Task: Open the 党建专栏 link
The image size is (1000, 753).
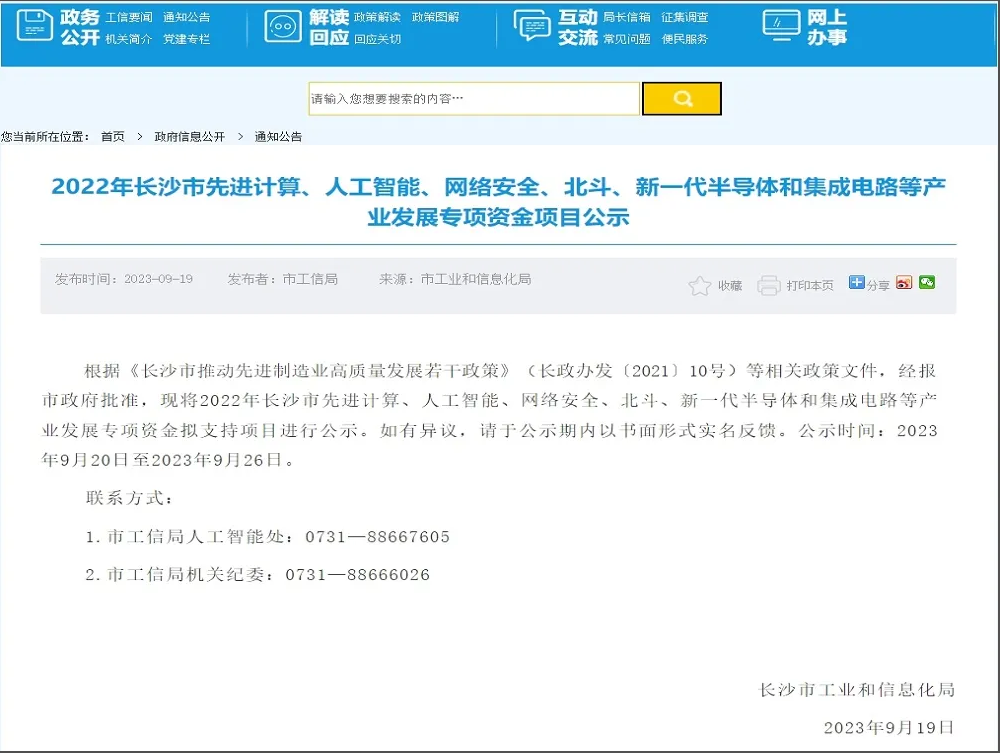Action: pyautogui.click(x=186, y=39)
